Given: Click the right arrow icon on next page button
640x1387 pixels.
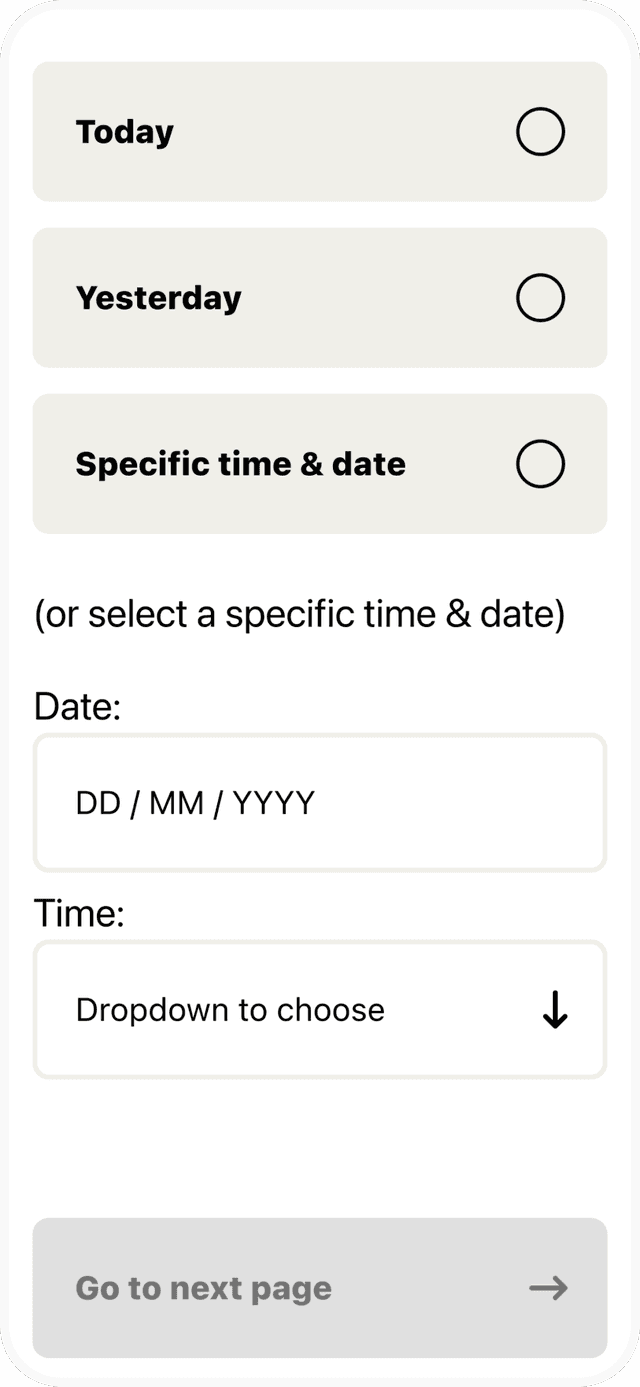Looking at the screenshot, I should click(x=548, y=1288).
